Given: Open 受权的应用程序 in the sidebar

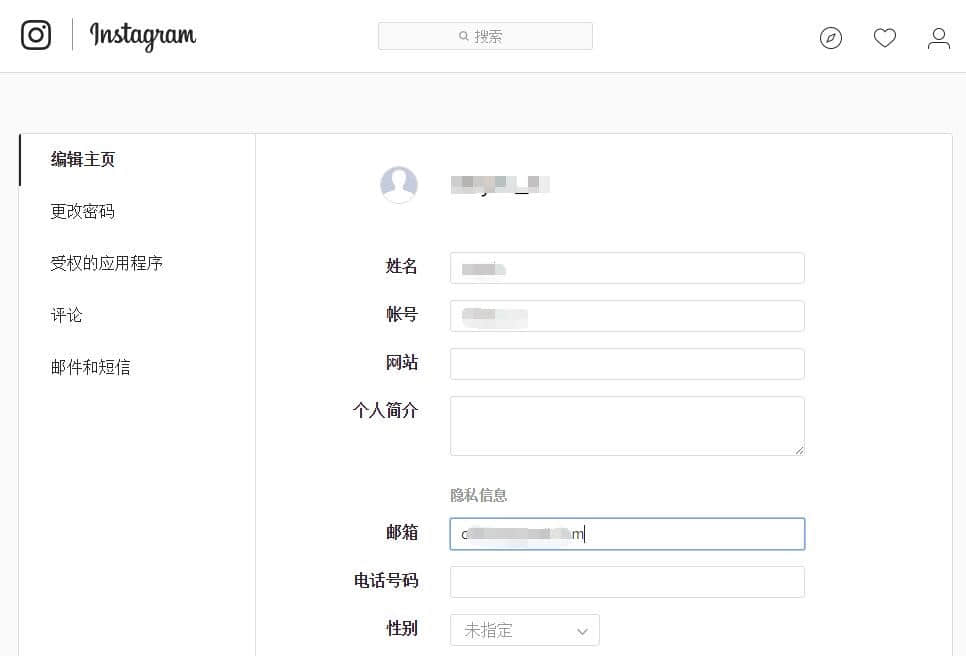Looking at the screenshot, I should pyautogui.click(x=107, y=263).
